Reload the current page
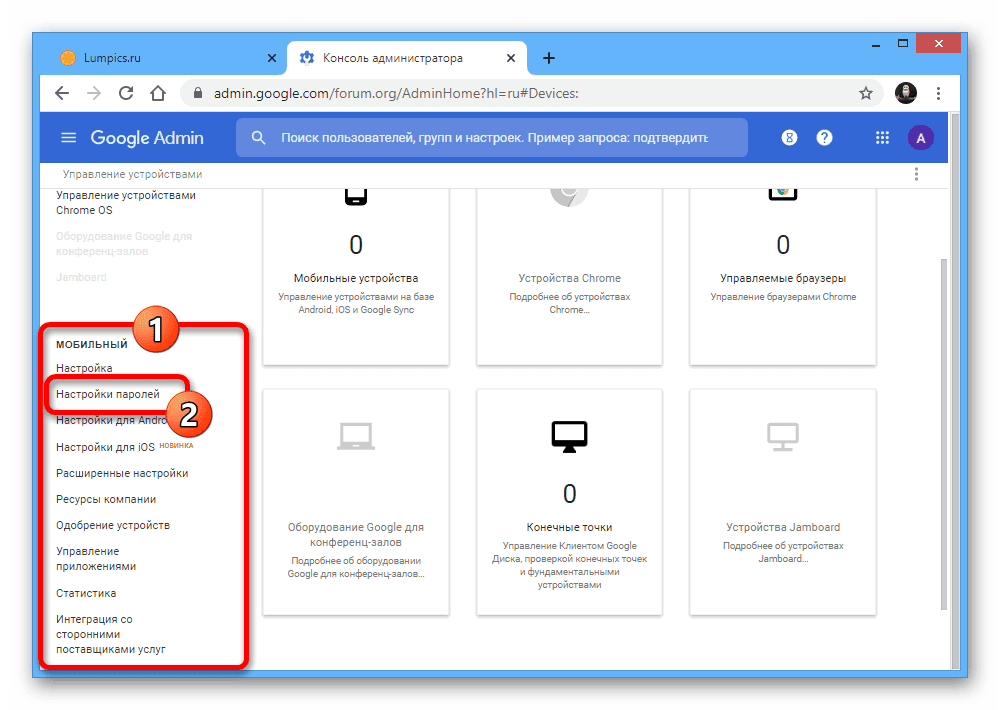This screenshot has height=710, width=1000. click(x=126, y=93)
